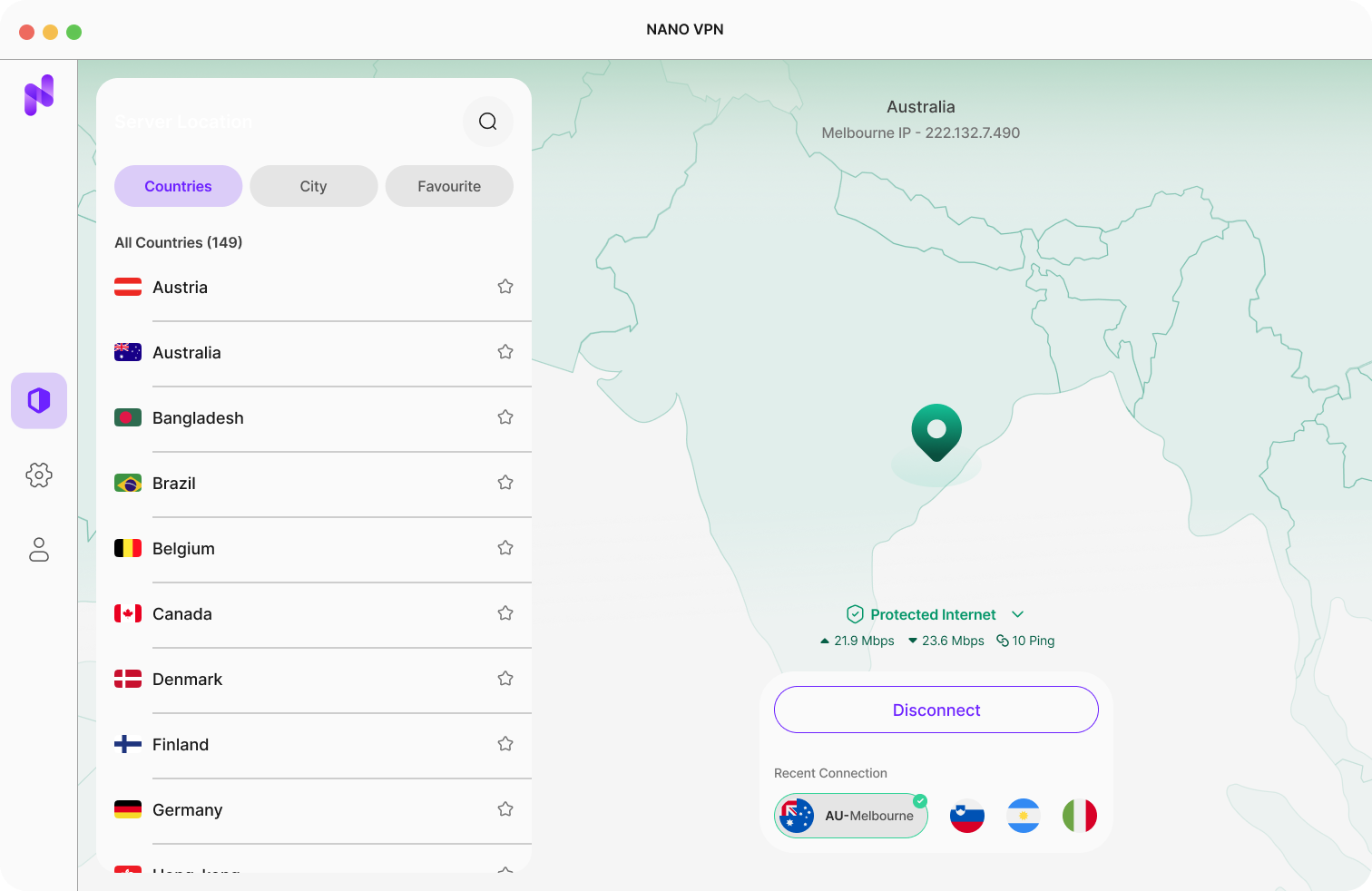The image size is (1372, 891).
Task: Click the Melbourne IP address text
Action: coord(921,132)
